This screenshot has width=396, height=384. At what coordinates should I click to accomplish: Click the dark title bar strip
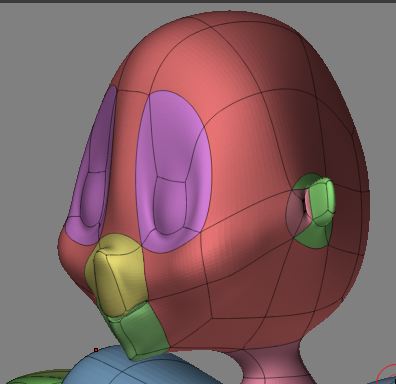pos(198,1)
